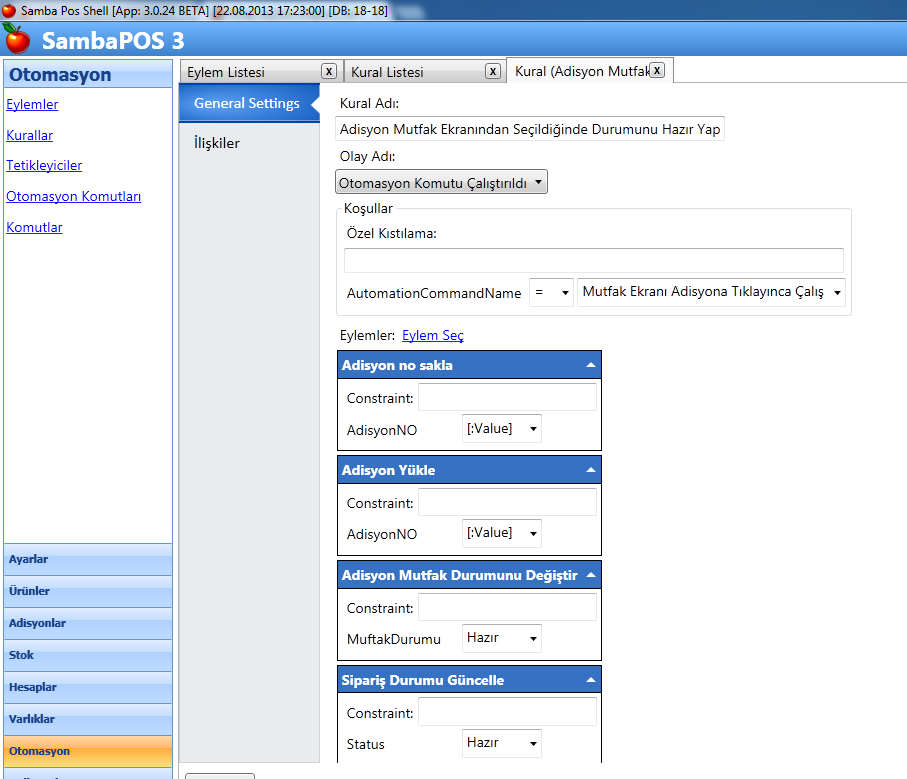Click the Özel Kısıtlama input field
The image size is (907, 779).
(593, 260)
